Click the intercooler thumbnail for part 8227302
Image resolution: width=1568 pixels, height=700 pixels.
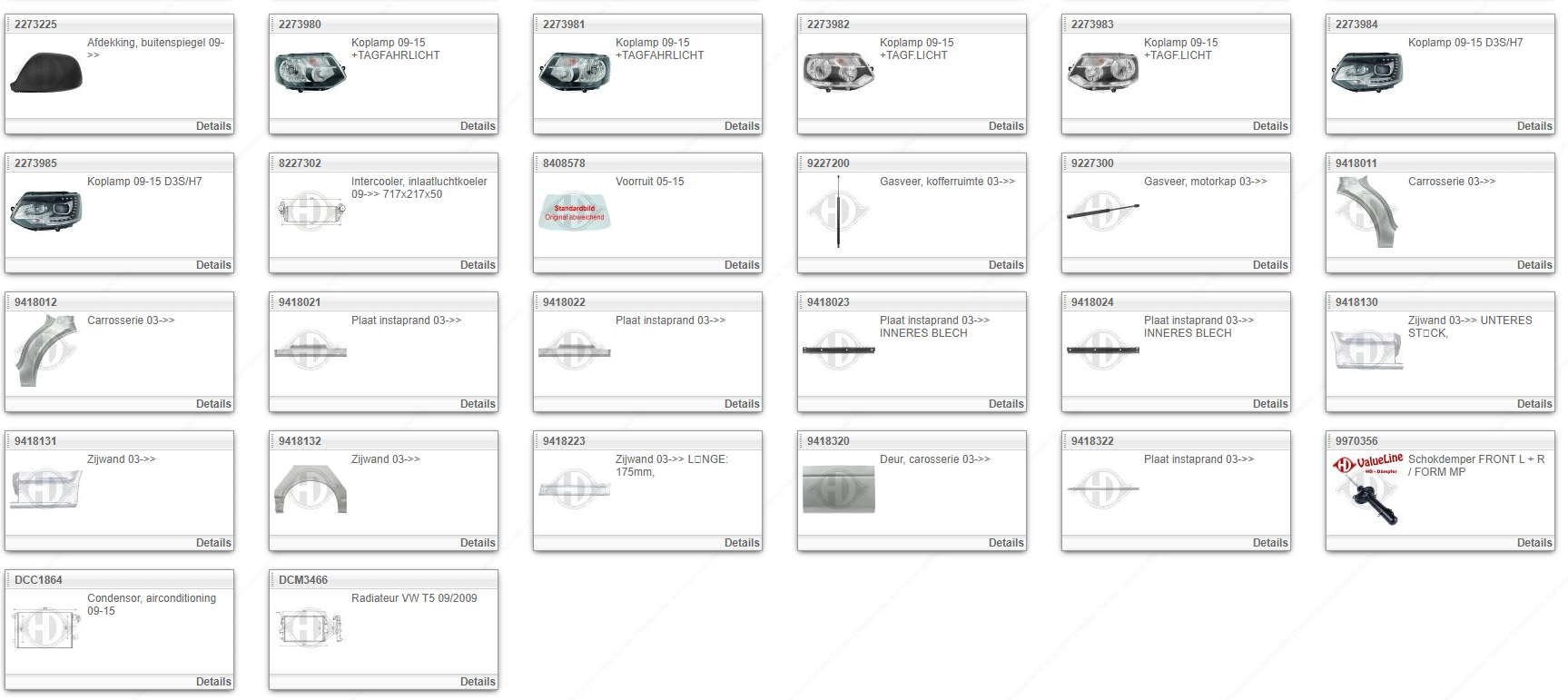point(311,212)
